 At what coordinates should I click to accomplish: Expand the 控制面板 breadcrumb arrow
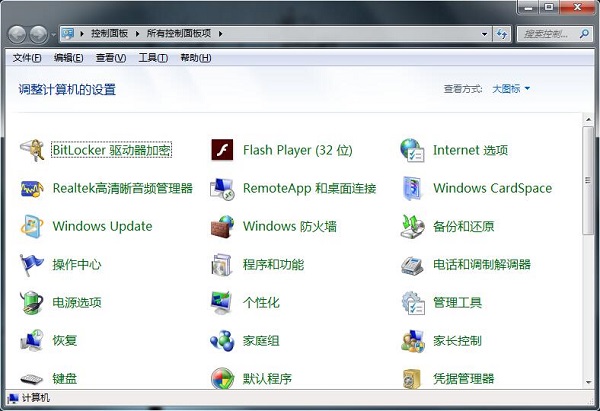tap(137, 34)
